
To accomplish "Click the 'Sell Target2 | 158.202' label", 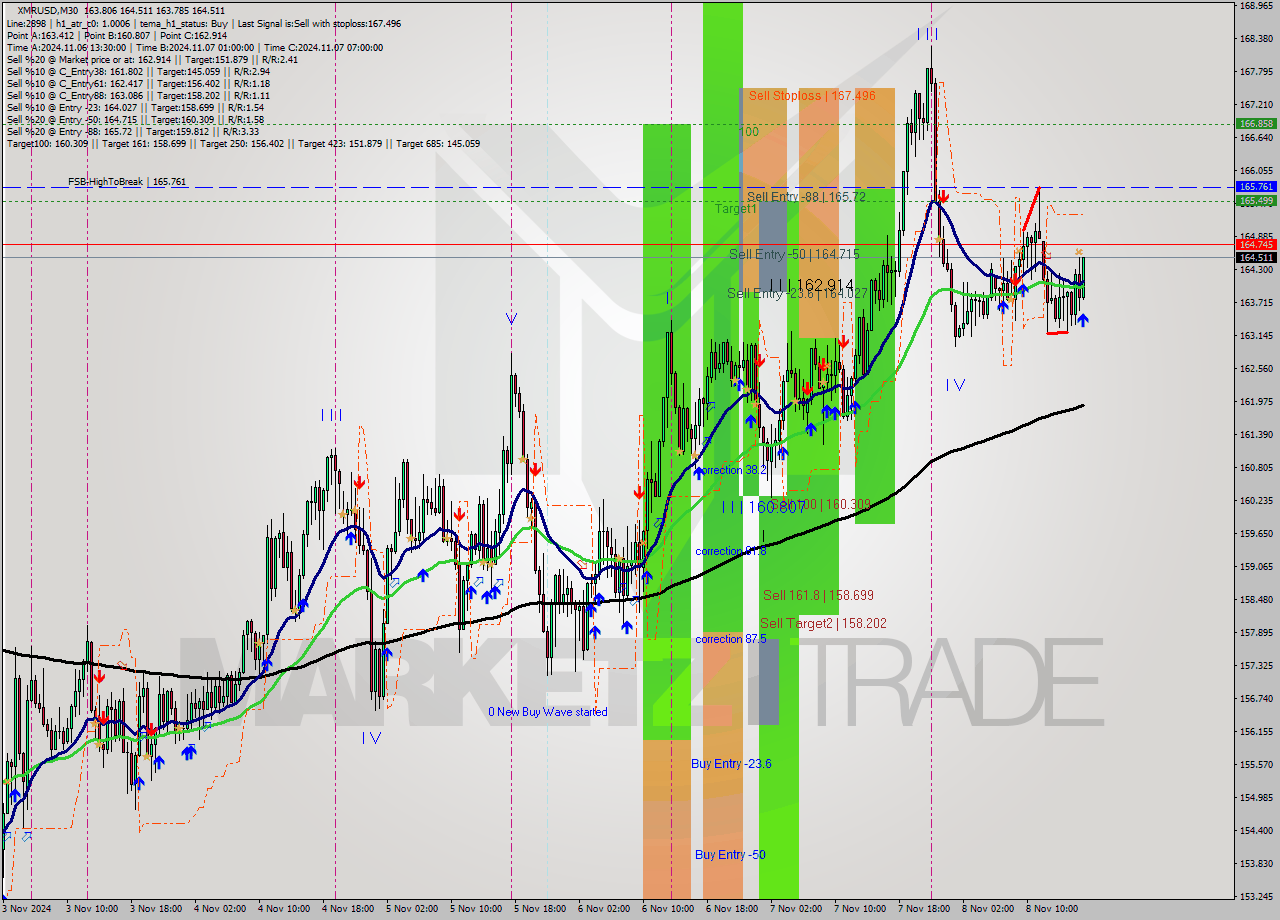I will click(823, 623).
